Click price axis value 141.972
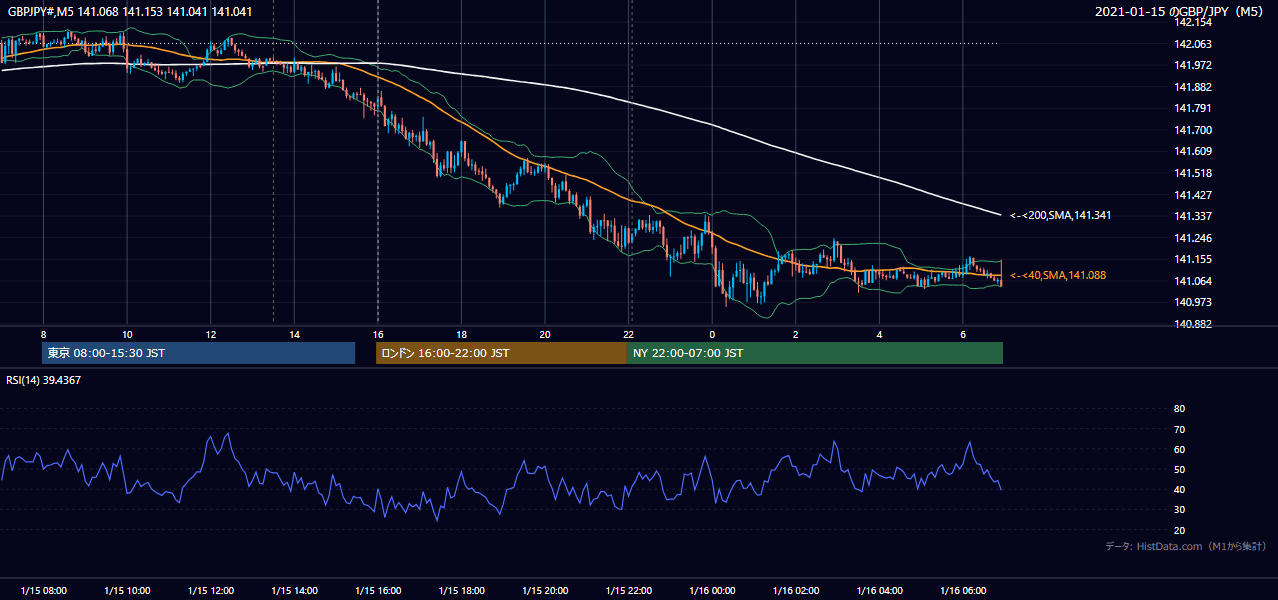1278x600 pixels. coord(1193,65)
